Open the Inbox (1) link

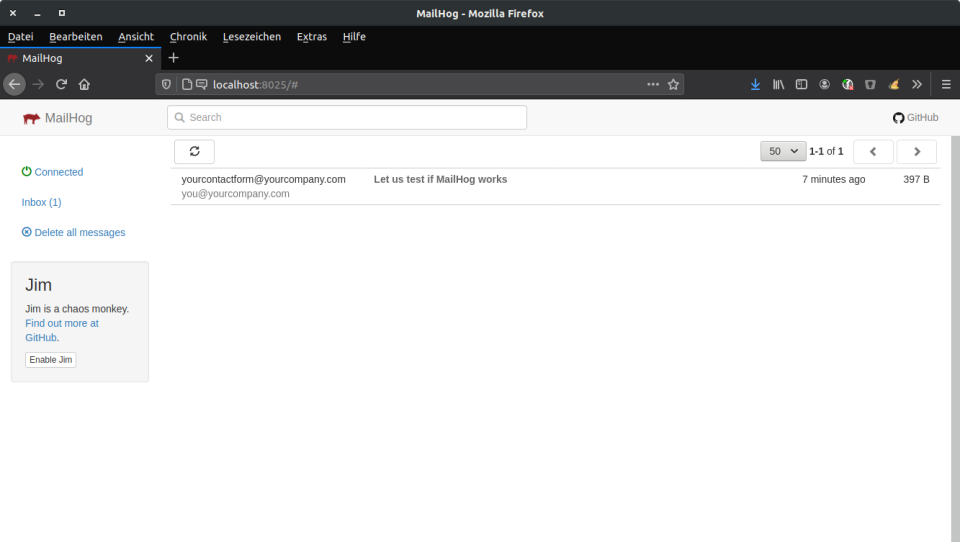pyautogui.click(x=41, y=202)
